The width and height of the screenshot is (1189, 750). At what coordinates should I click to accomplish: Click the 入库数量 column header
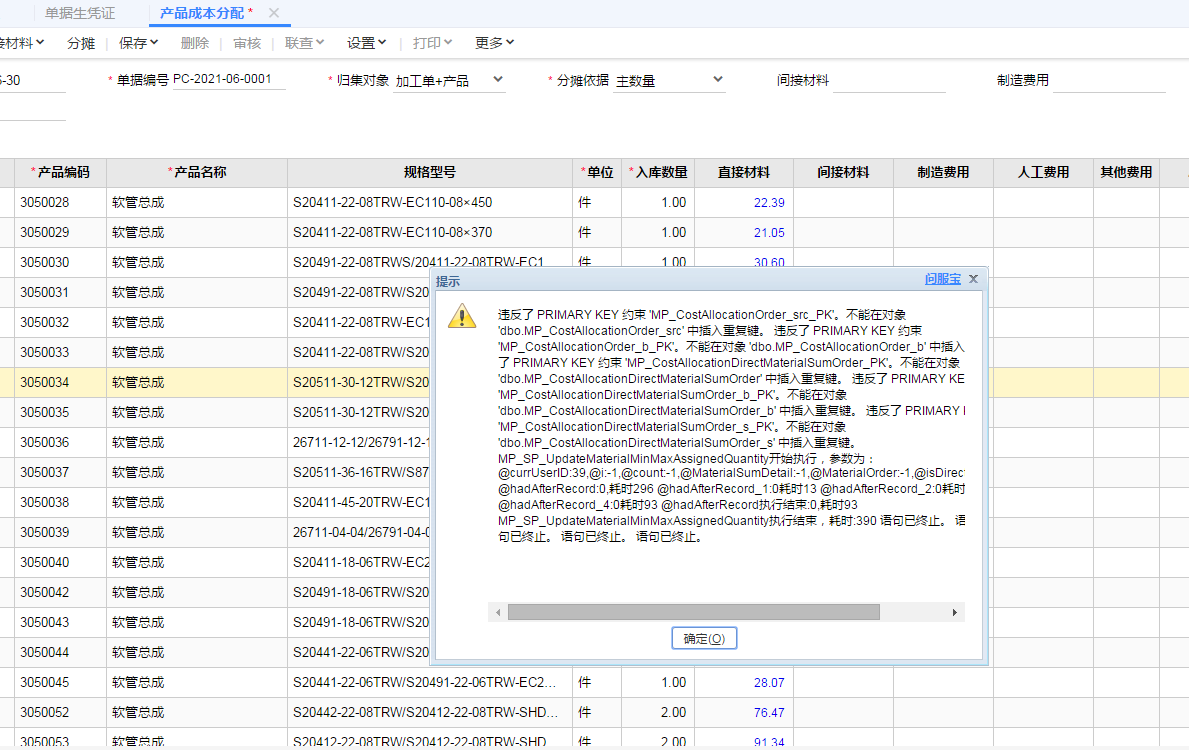658,173
